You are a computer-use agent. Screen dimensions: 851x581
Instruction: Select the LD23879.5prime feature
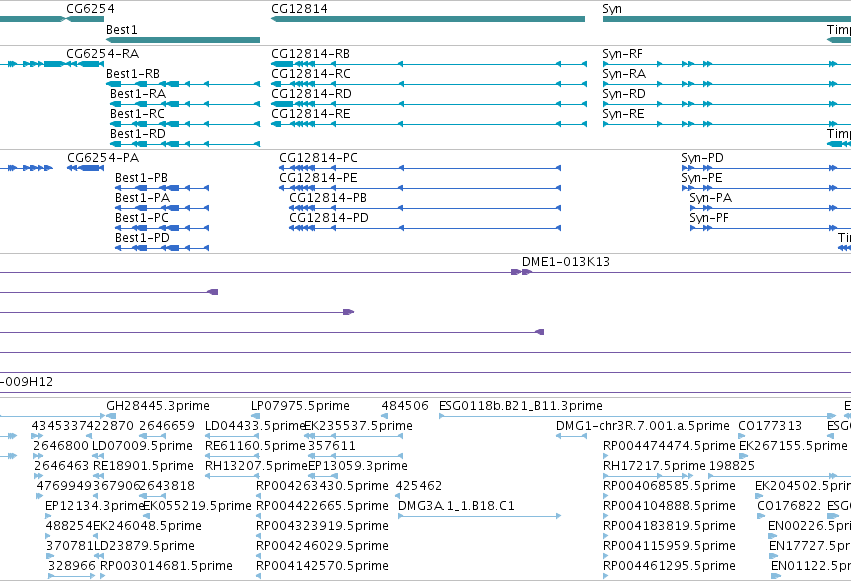[144, 546]
